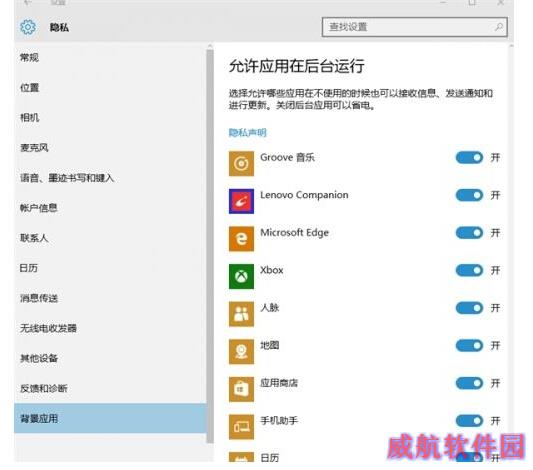
Task: Open the 隐私声明 link
Action: click(x=247, y=133)
